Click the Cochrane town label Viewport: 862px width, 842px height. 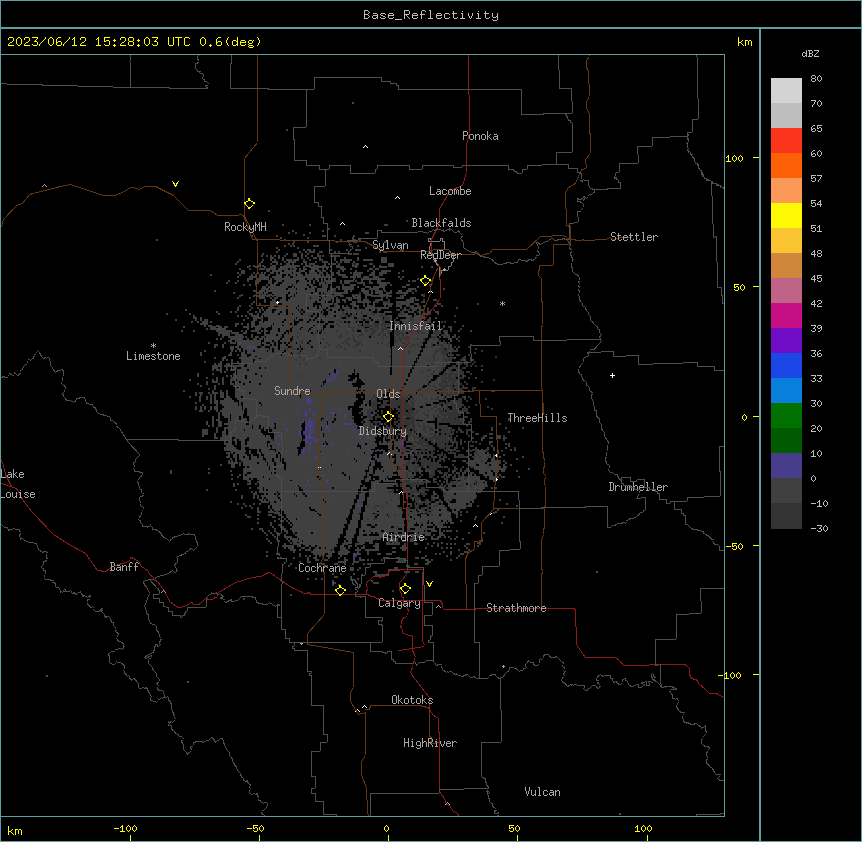coord(322,568)
